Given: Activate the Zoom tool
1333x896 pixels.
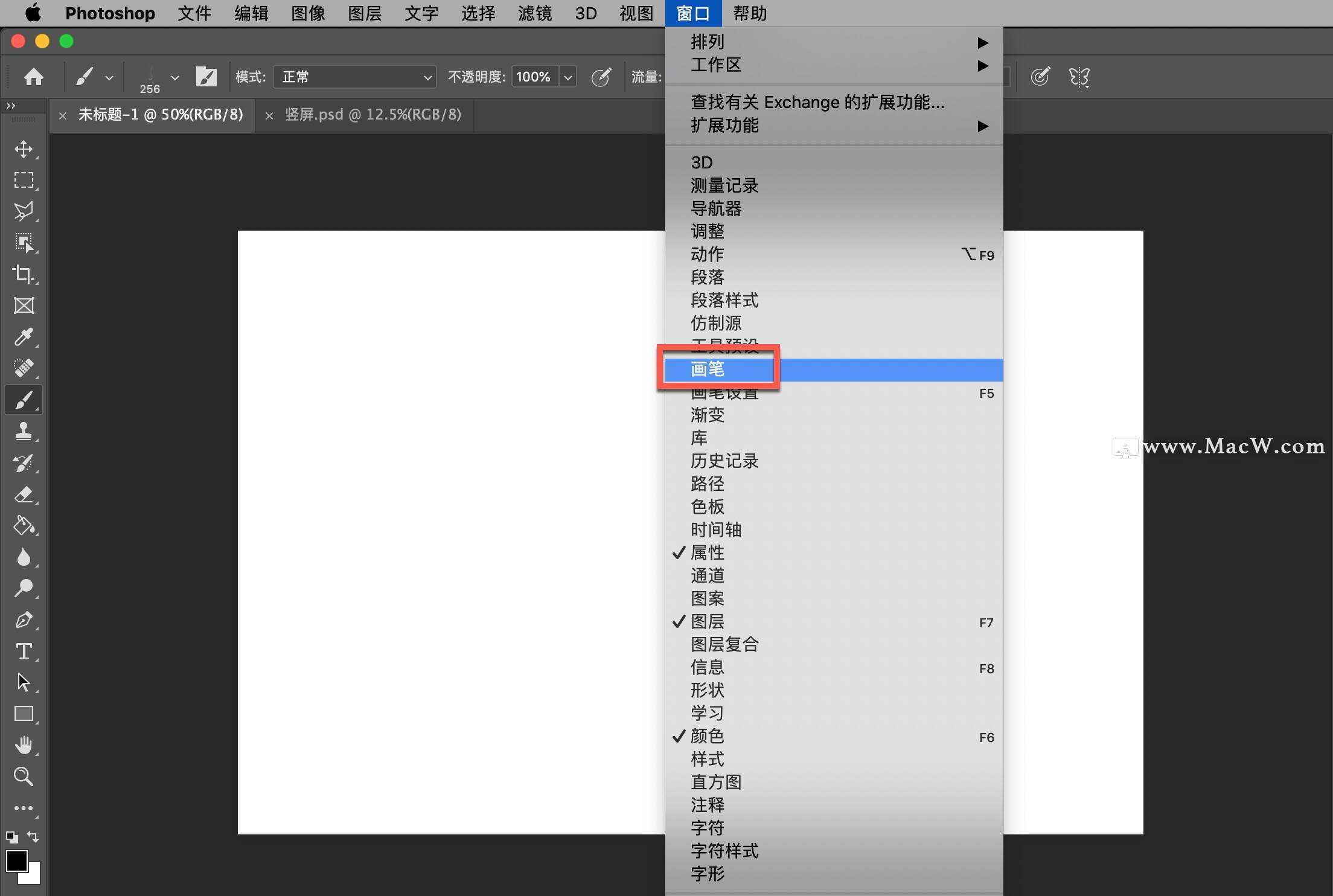Looking at the screenshot, I should (24, 777).
